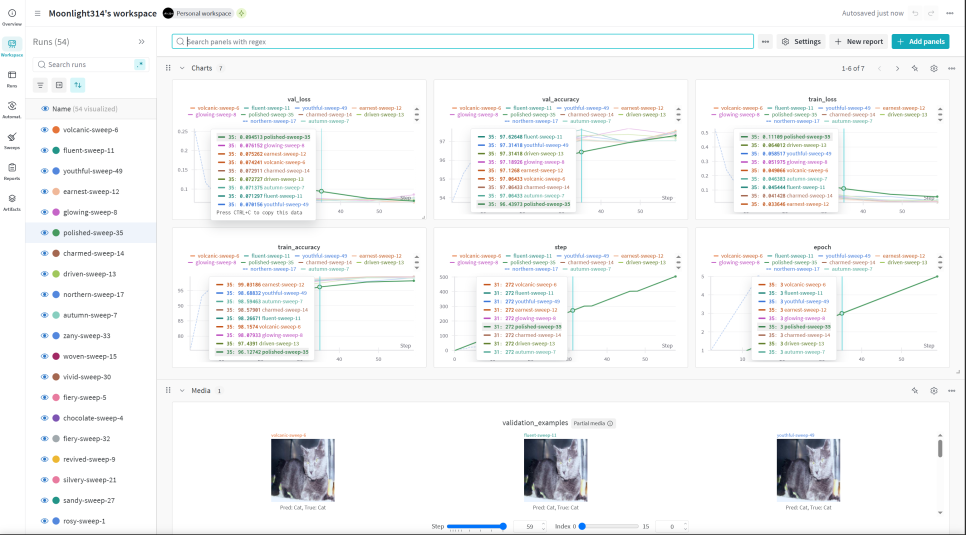
Task: Go to next page of Charts panels
Action: pyautogui.click(x=897, y=68)
